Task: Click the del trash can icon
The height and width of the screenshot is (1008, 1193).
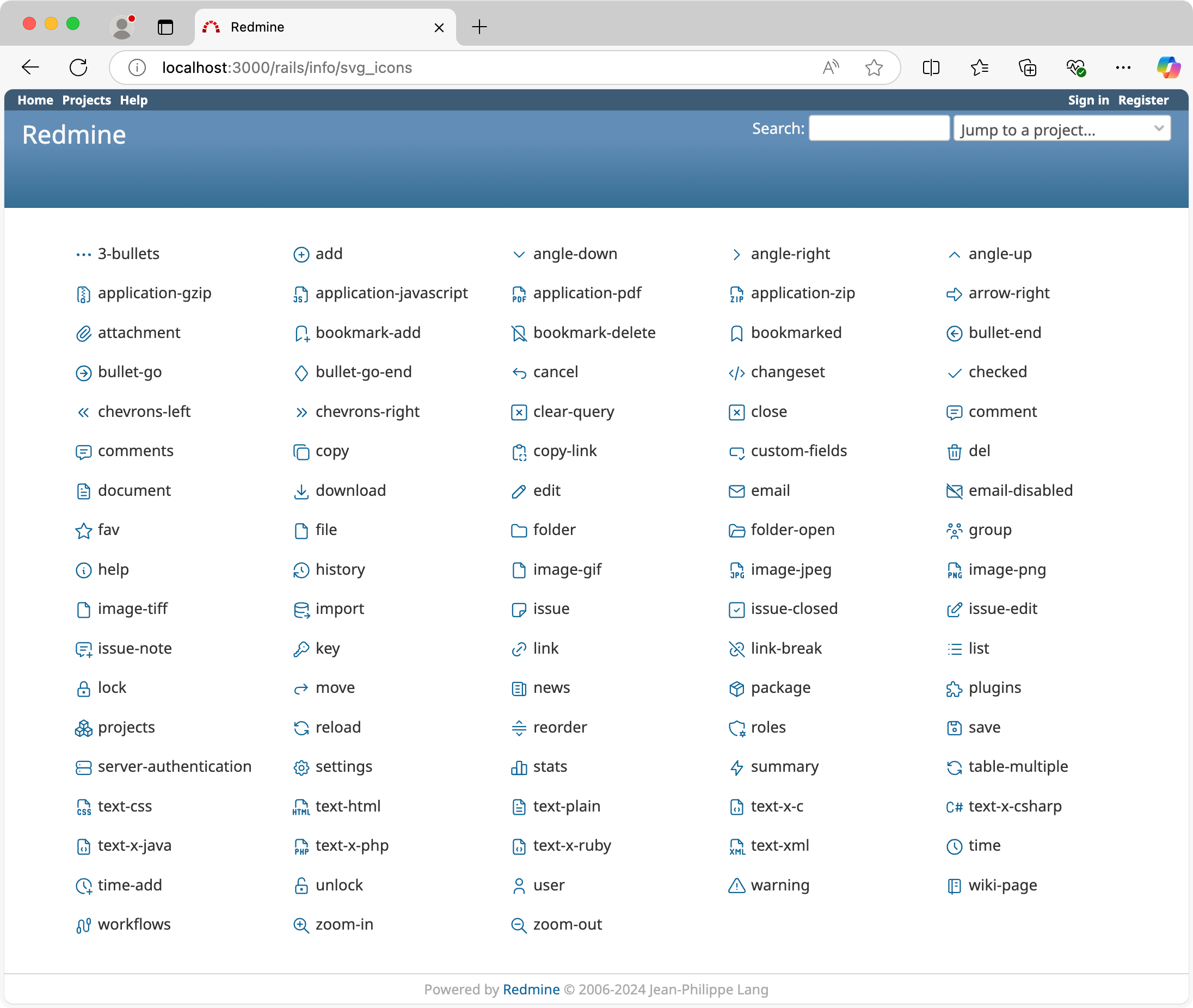Action: pyautogui.click(x=954, y=452)
